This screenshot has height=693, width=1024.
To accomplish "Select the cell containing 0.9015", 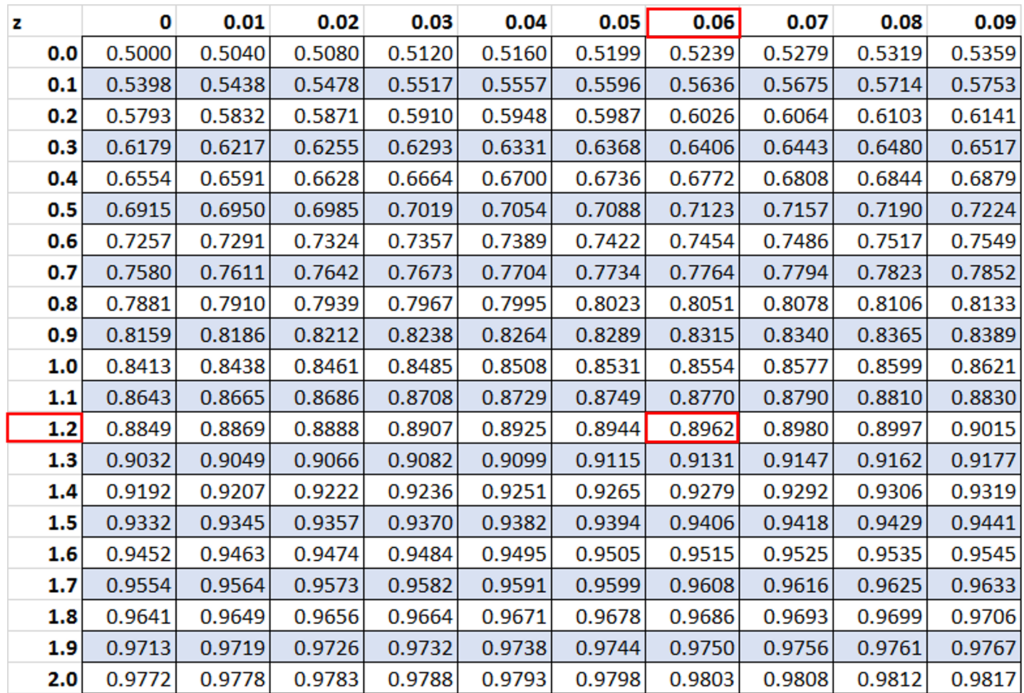I will (975, 429).
